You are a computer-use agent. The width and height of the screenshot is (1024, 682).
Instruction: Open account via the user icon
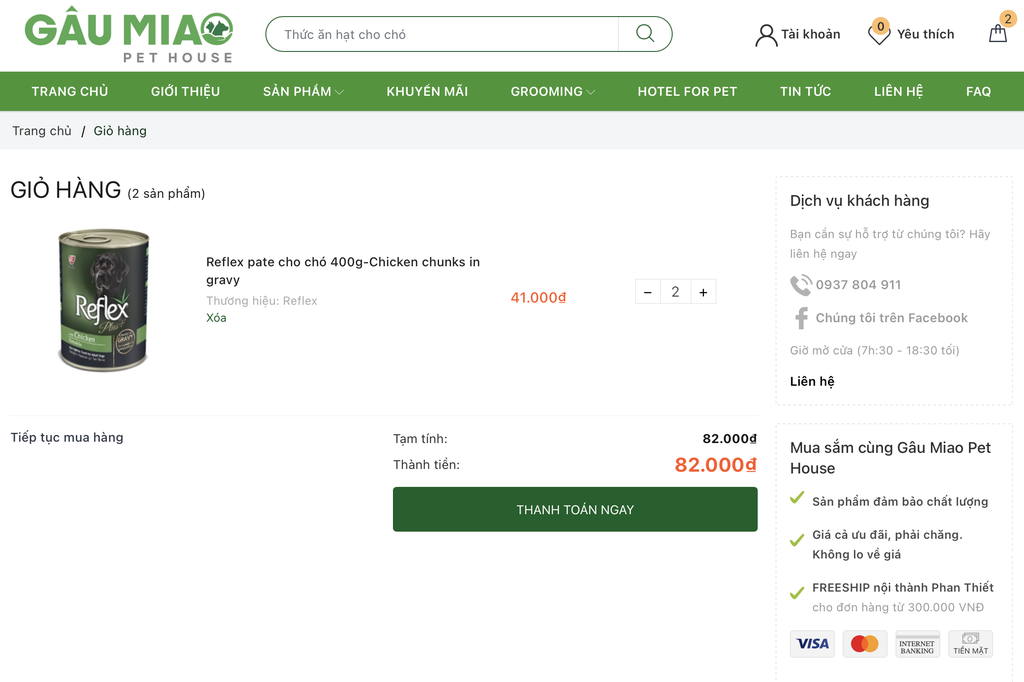pyautogui.click(x=765, y=35)
